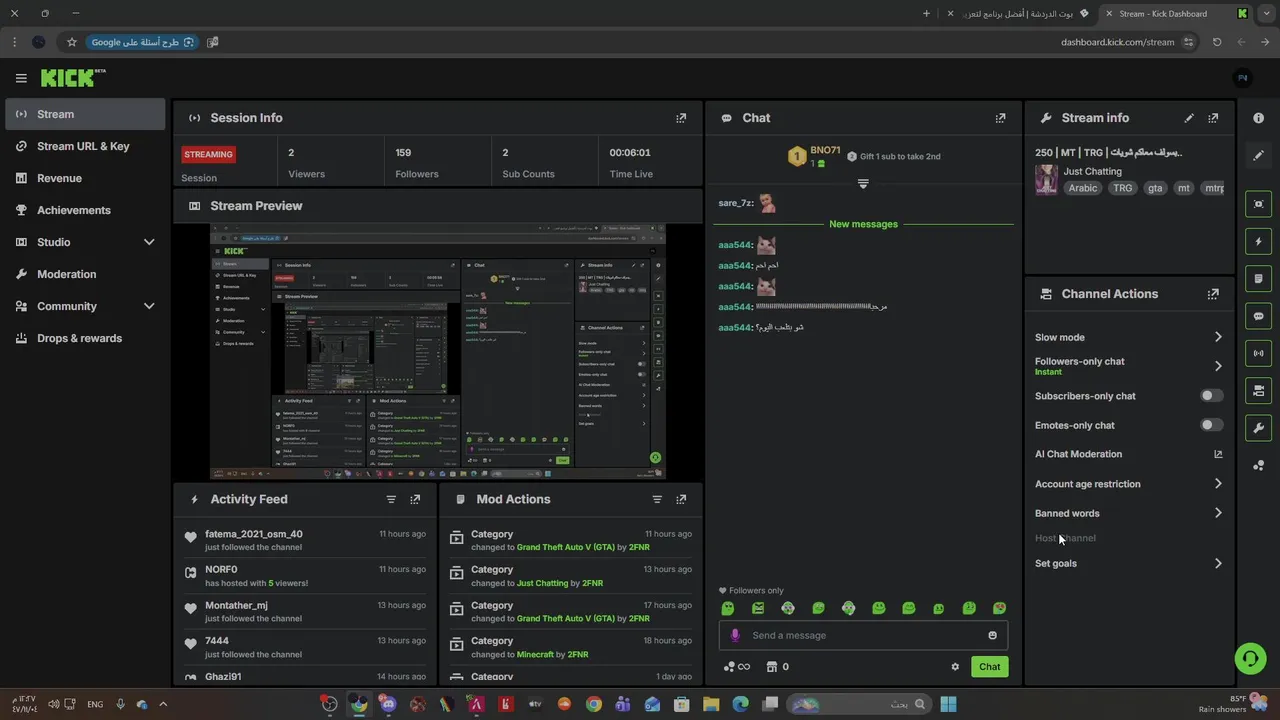Screen dimensions: 1280x720
Task: Edit stream info with the pencil icon
Action: 1189,118
